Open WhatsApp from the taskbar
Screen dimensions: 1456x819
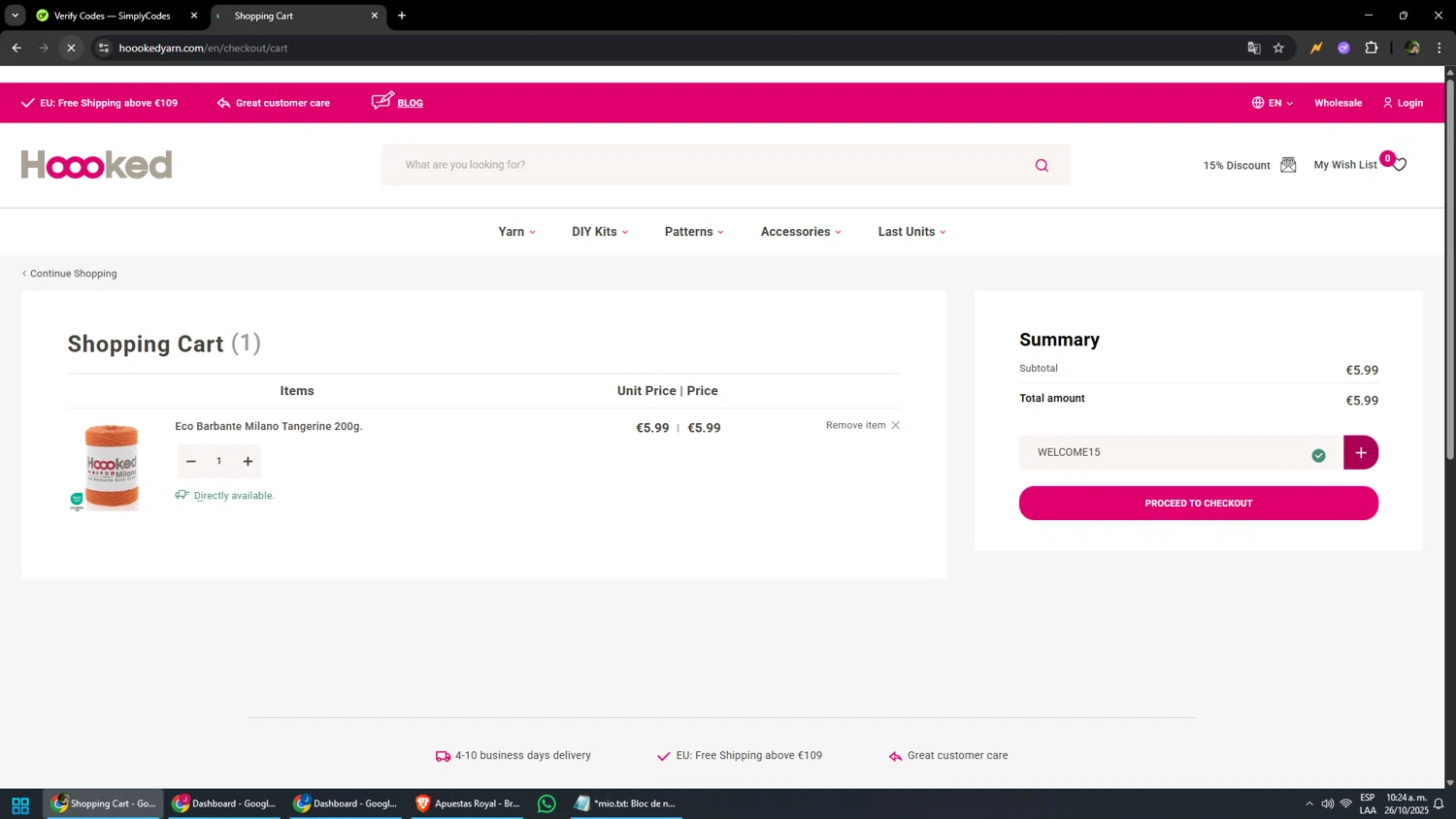546,803
